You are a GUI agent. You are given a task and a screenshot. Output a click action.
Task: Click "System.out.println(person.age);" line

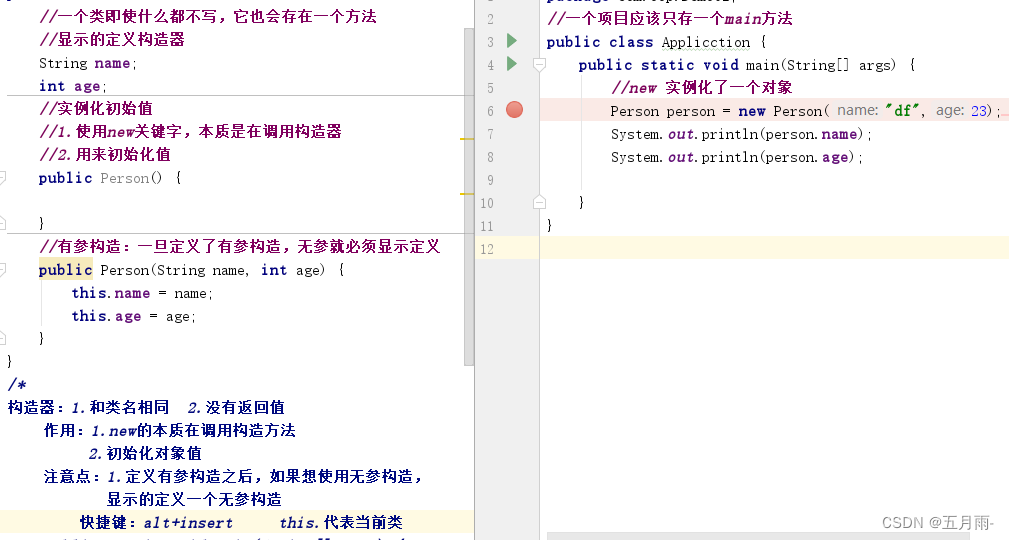[736, 157]
